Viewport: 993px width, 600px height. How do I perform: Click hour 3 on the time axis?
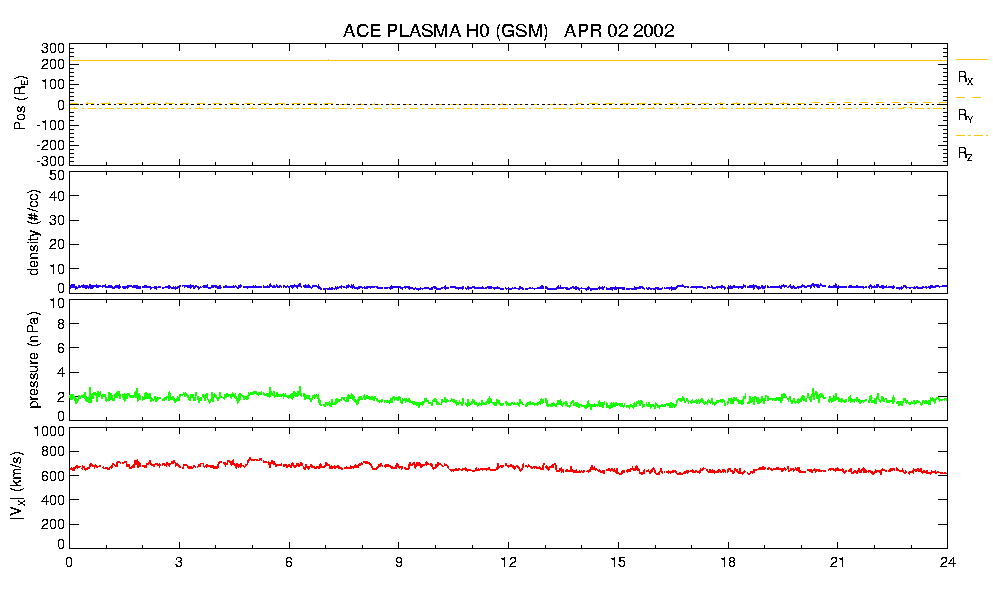(x=179, y=564)
